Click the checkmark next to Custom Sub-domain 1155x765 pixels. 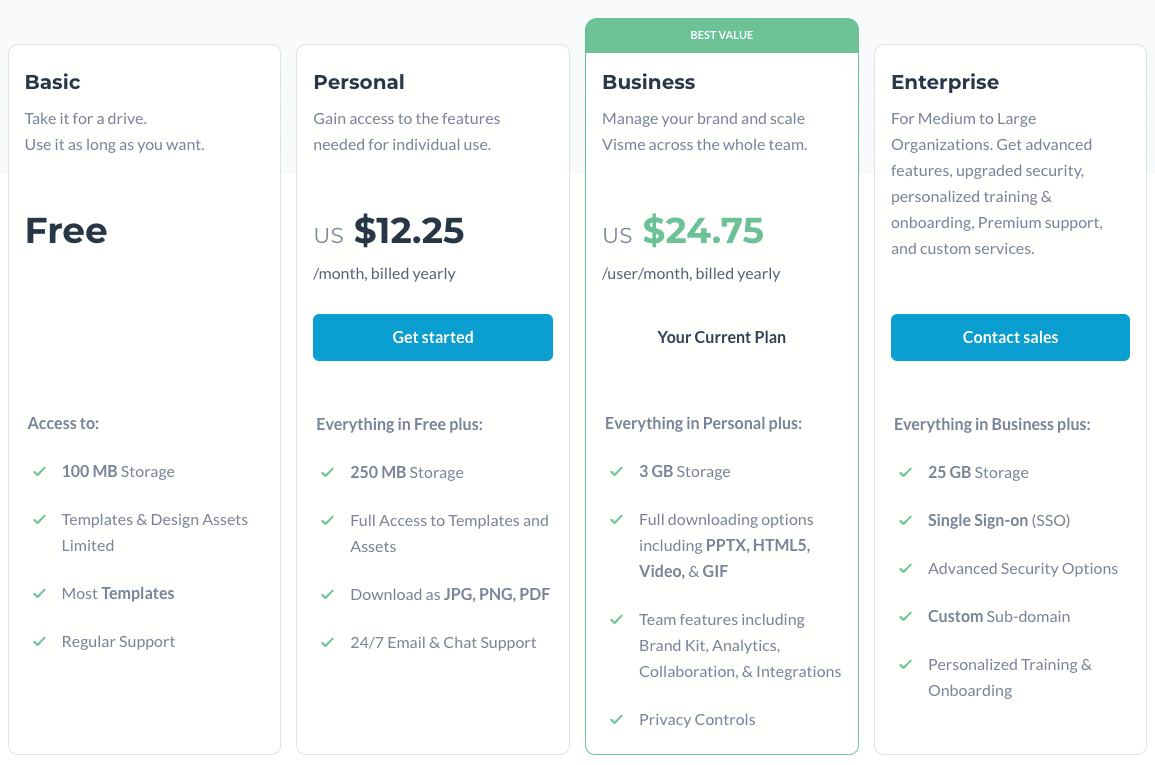click(905, 616)
